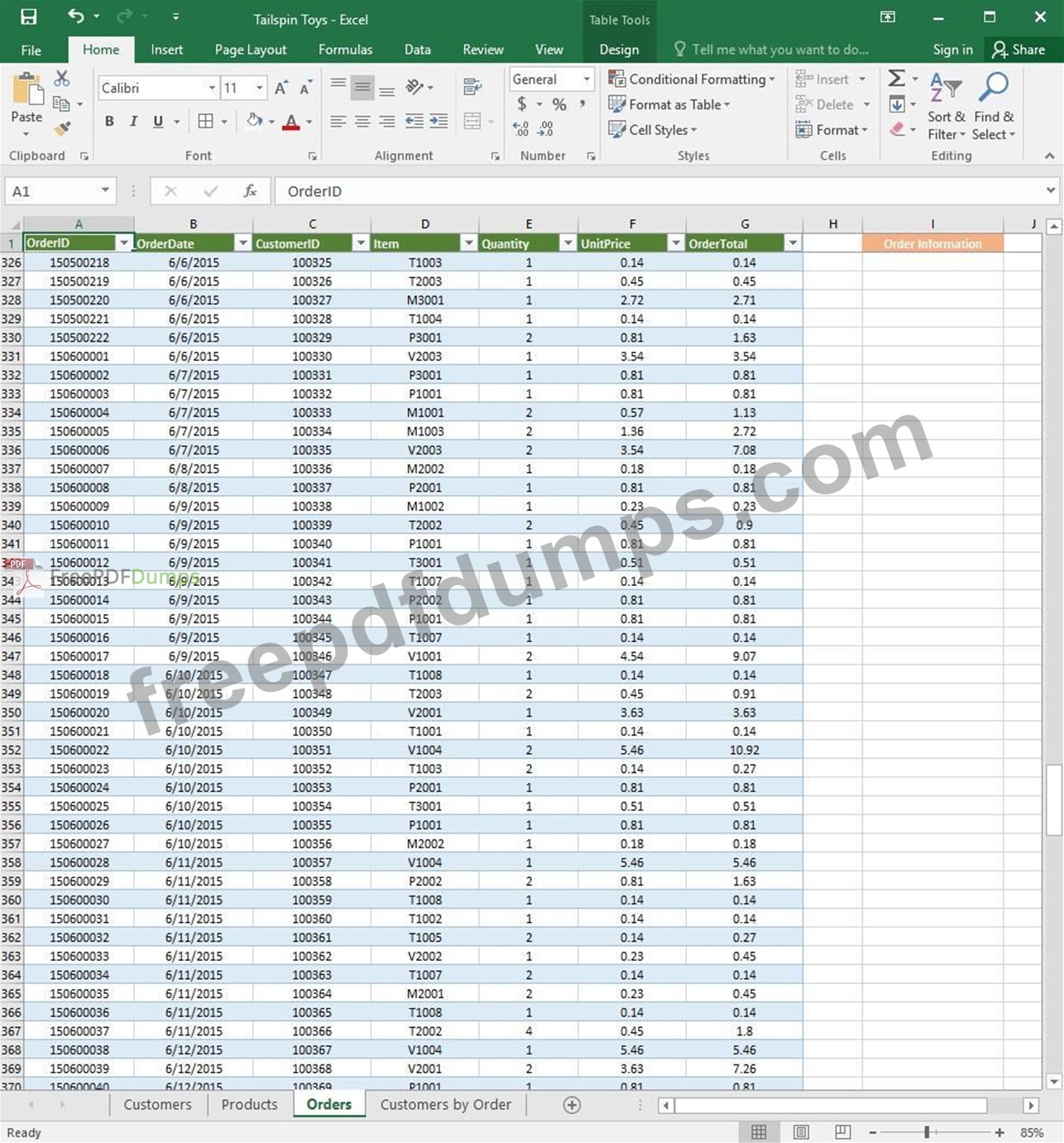Open Fill Color paint bucket
The height and width of the screenshot is (1143, 1064).
coord(255,122)
